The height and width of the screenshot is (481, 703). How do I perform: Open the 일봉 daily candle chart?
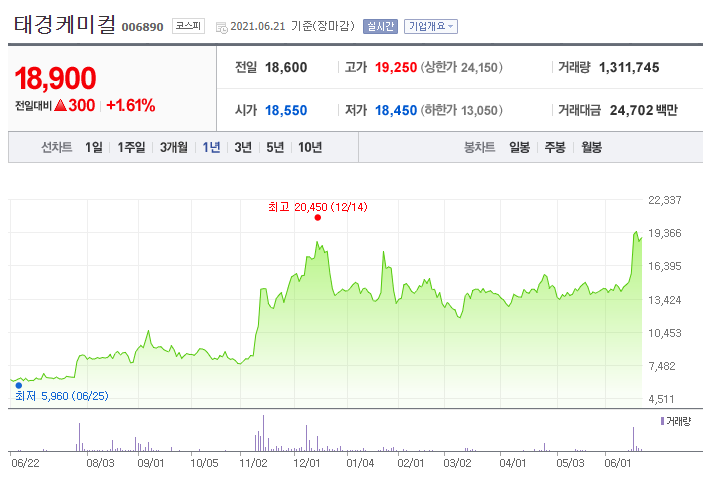pyautogui.click(x=519, y=147)
